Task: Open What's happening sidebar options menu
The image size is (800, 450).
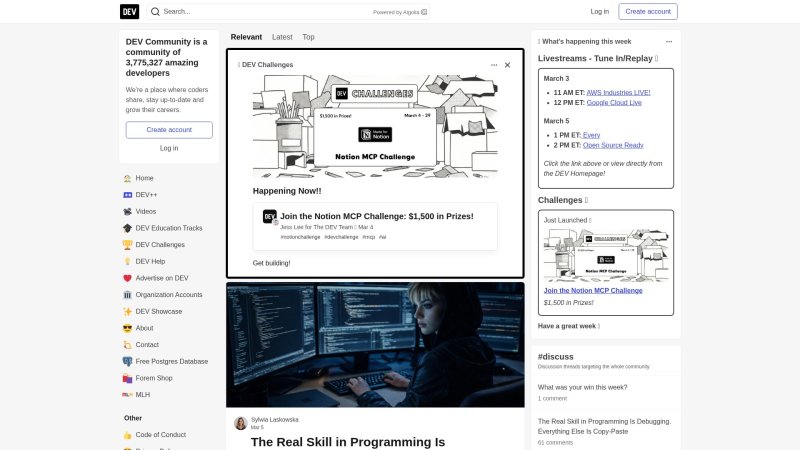Action: coord(669,42)
